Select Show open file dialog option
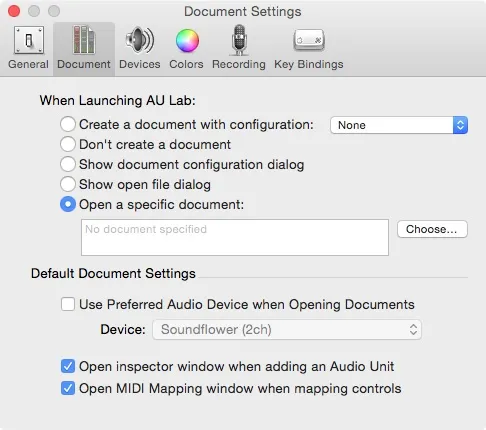Image resolution: width=486 pixels, height=430 pixels. 68,184
